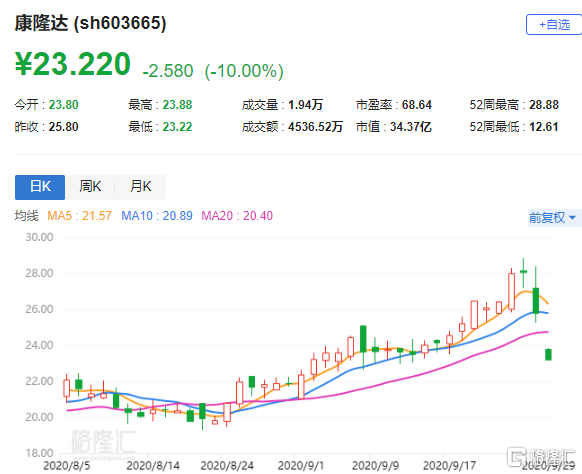Click the last green candlestick on 2020/9/29

click(x=548, y=354)
